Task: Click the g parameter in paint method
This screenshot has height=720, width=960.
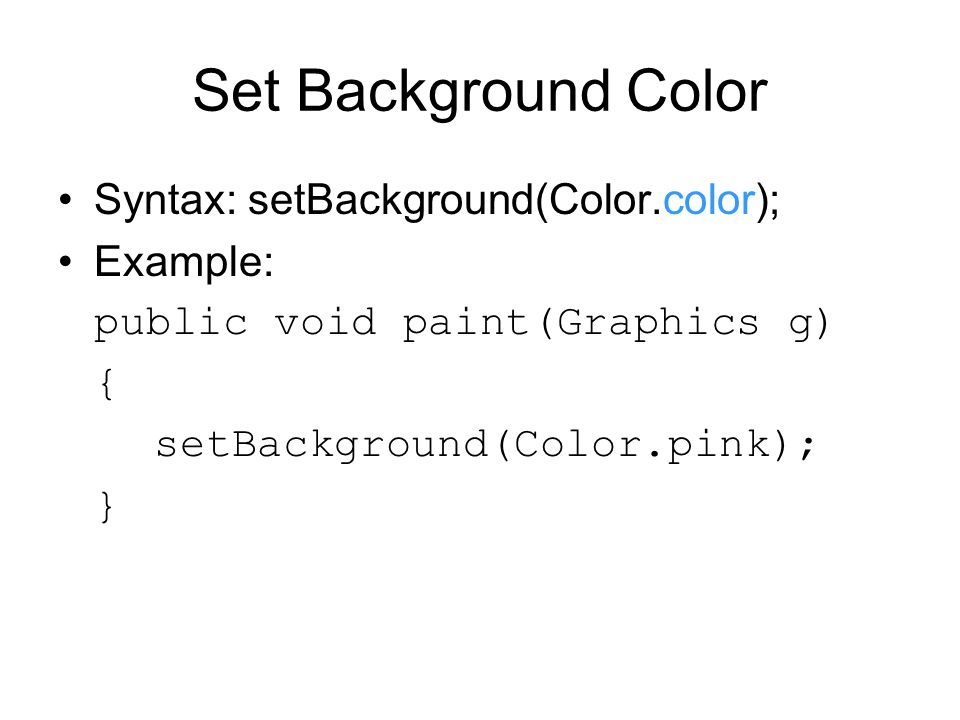Action: tap(801, 326)
